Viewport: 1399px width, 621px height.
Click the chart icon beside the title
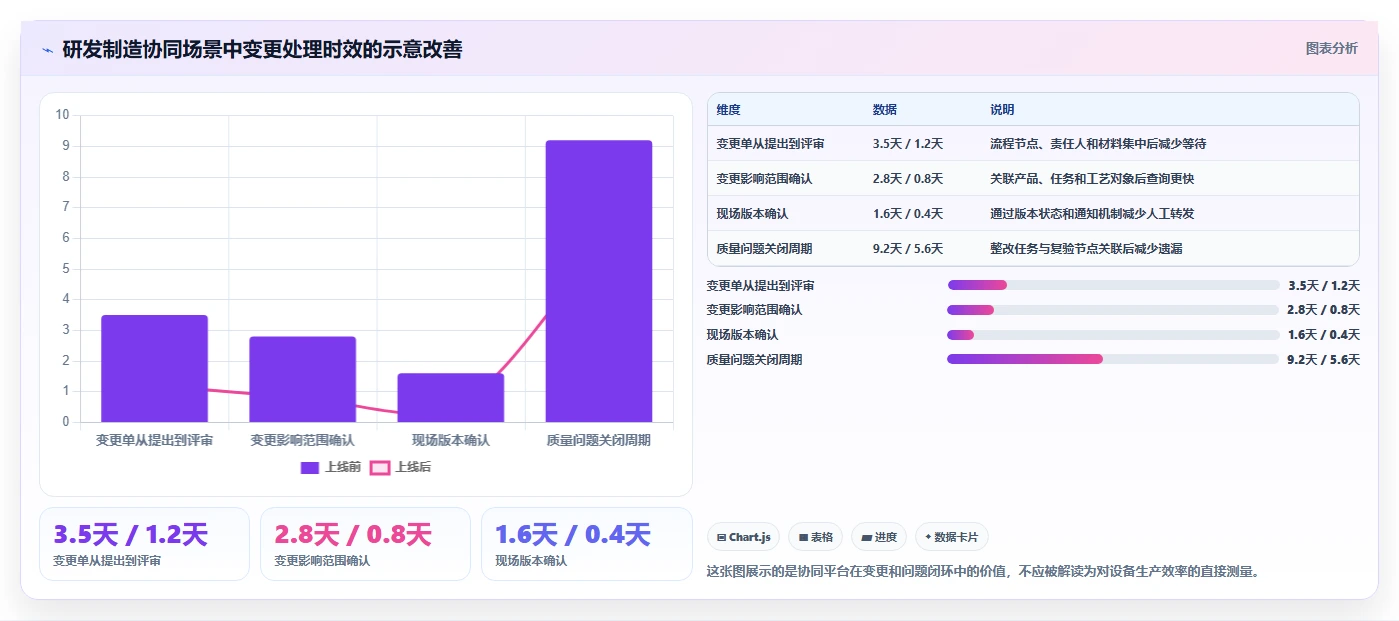[x=47, y=50]
